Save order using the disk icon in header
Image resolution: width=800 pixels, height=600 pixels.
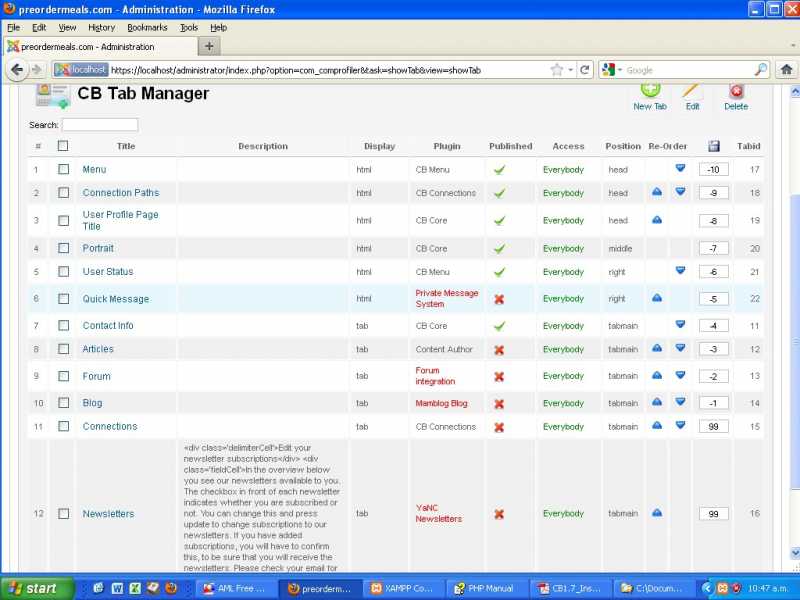tap(714, 146)
